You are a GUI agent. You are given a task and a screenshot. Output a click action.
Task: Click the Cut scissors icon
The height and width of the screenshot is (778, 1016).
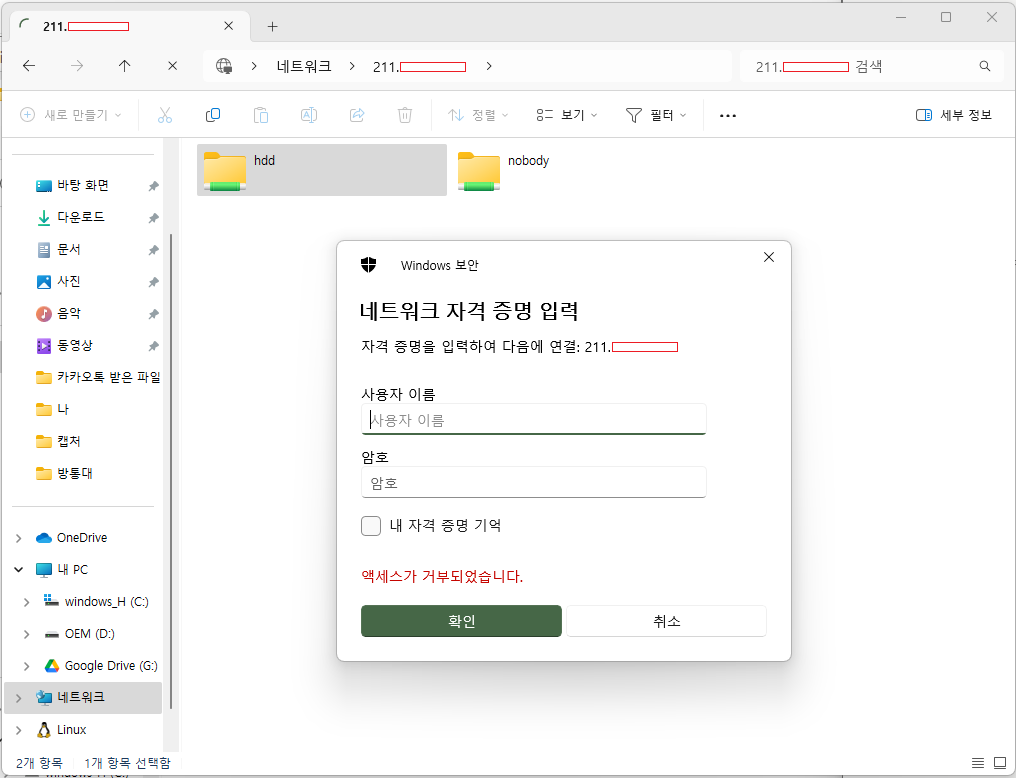coord(165,115)
